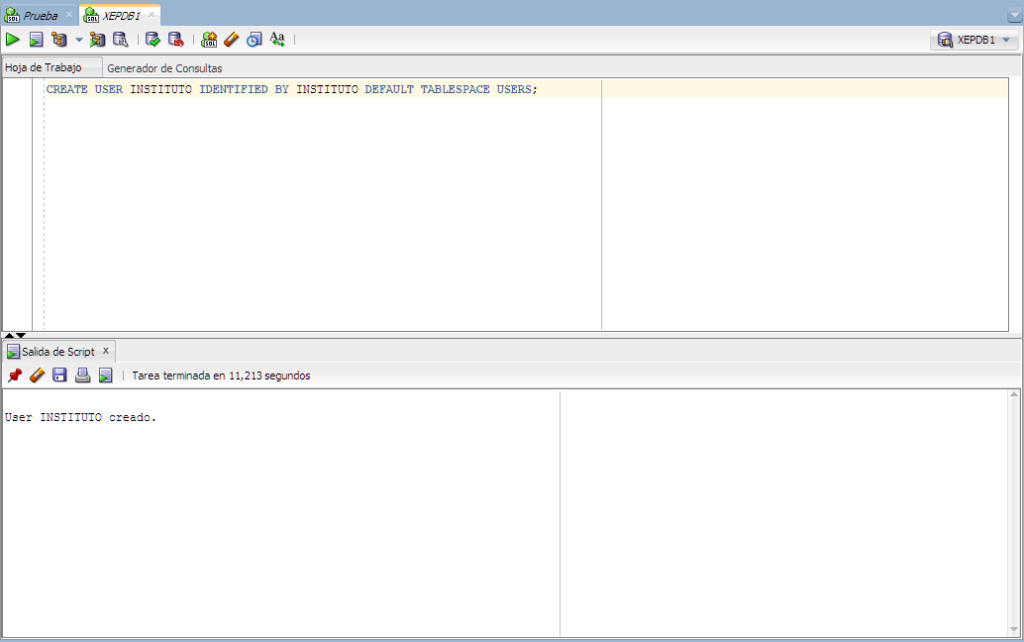The image size is (1024, 642).
Task: Save the script output with floppy disk icon
Action: coord(60,376)
